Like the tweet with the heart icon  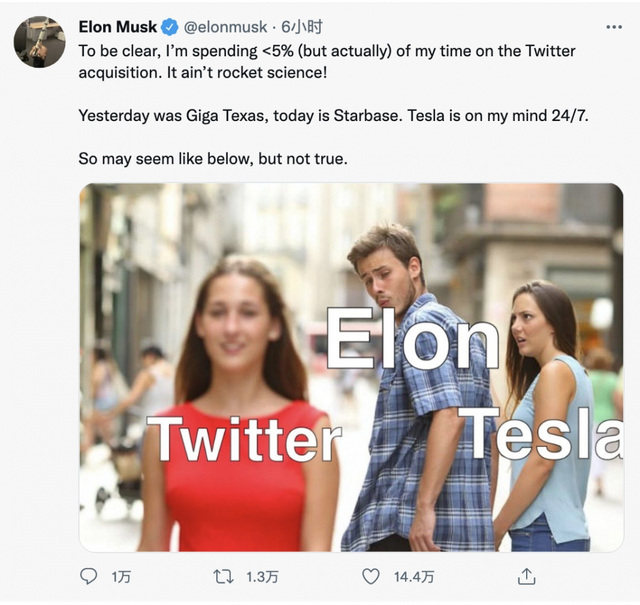pyautogui.click(x=371, y=576)
